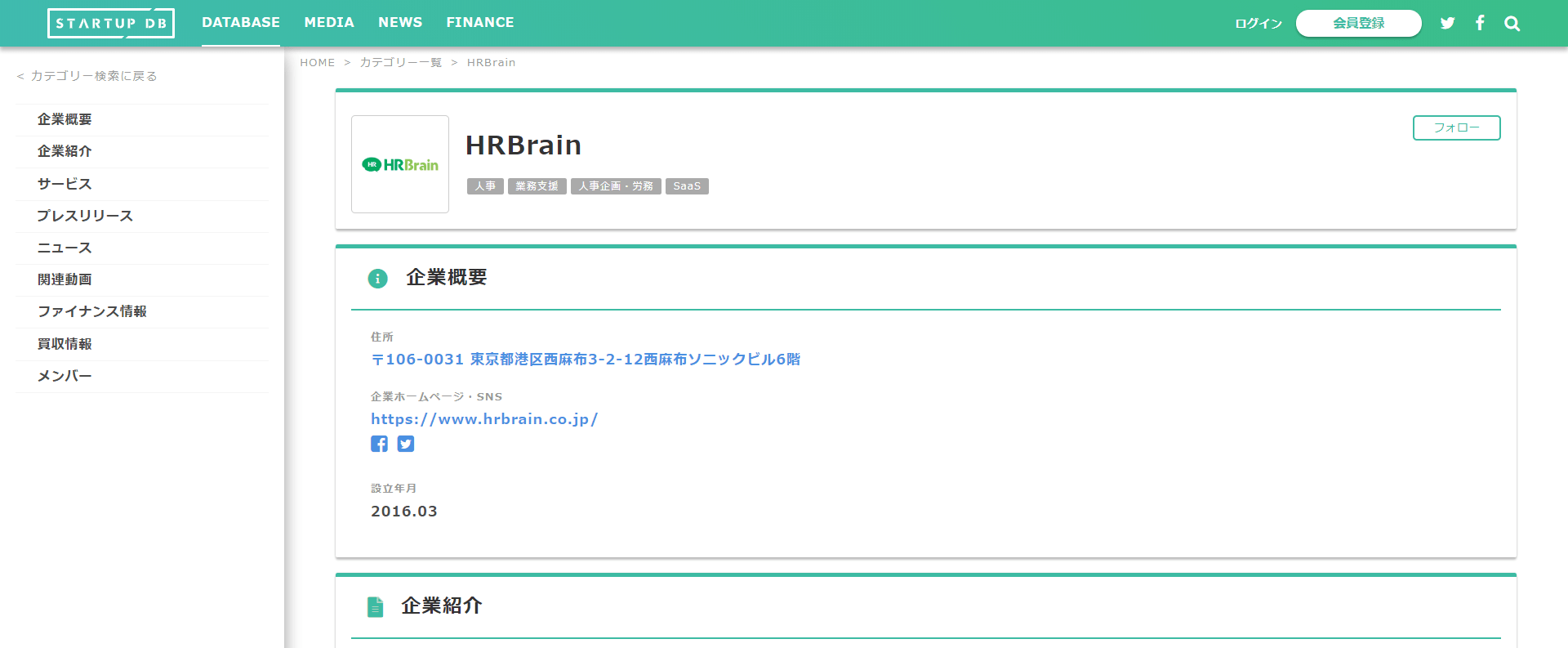Open the Facebook icon in header
This screenshot has width=1568, height=648.
(1480, 23)
